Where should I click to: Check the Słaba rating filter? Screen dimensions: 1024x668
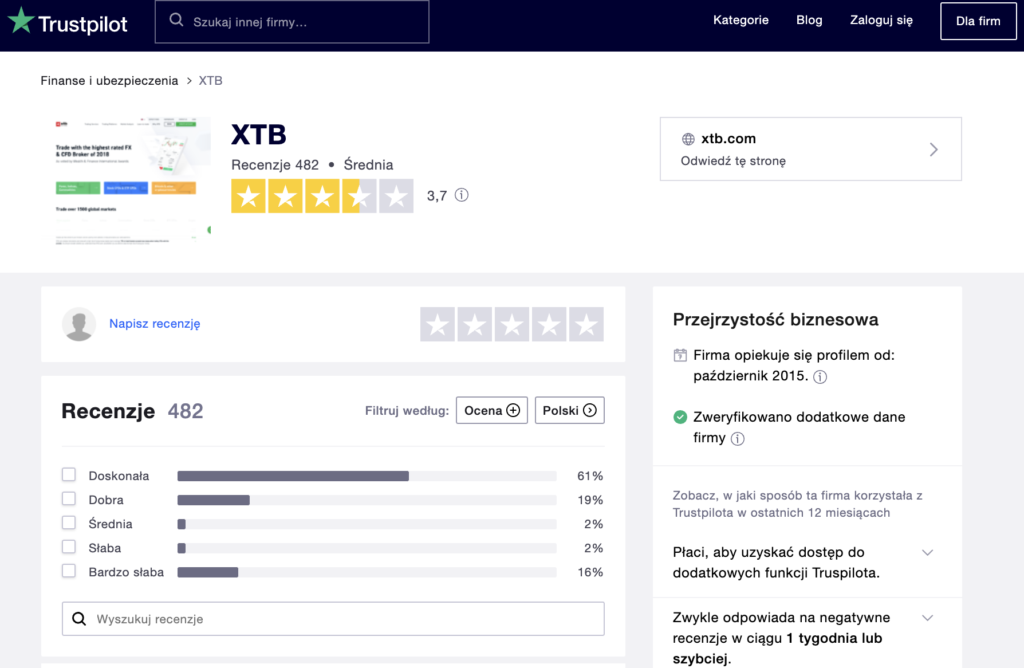(x=69, y=547)
